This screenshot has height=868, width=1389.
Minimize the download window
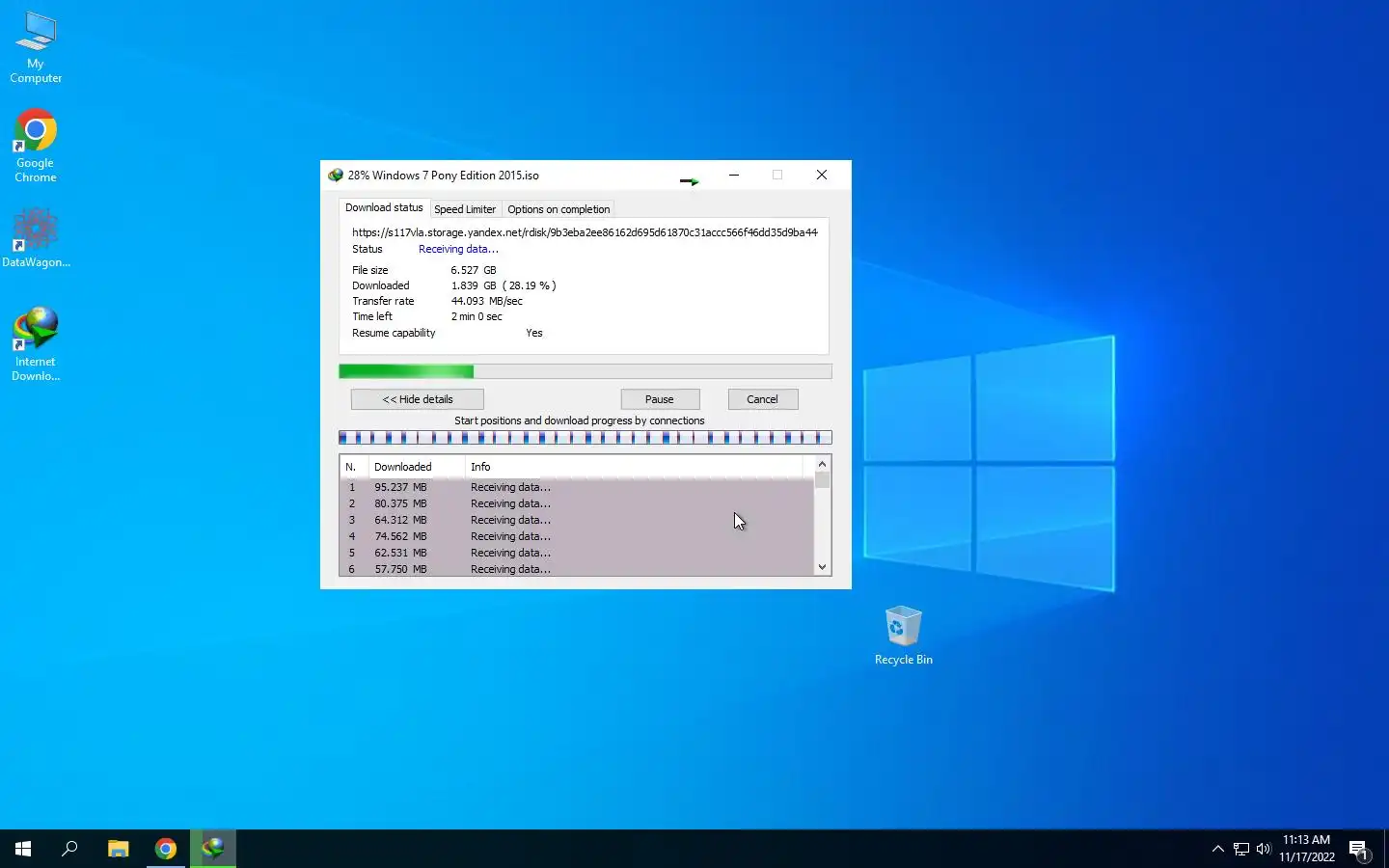(734, 176)
